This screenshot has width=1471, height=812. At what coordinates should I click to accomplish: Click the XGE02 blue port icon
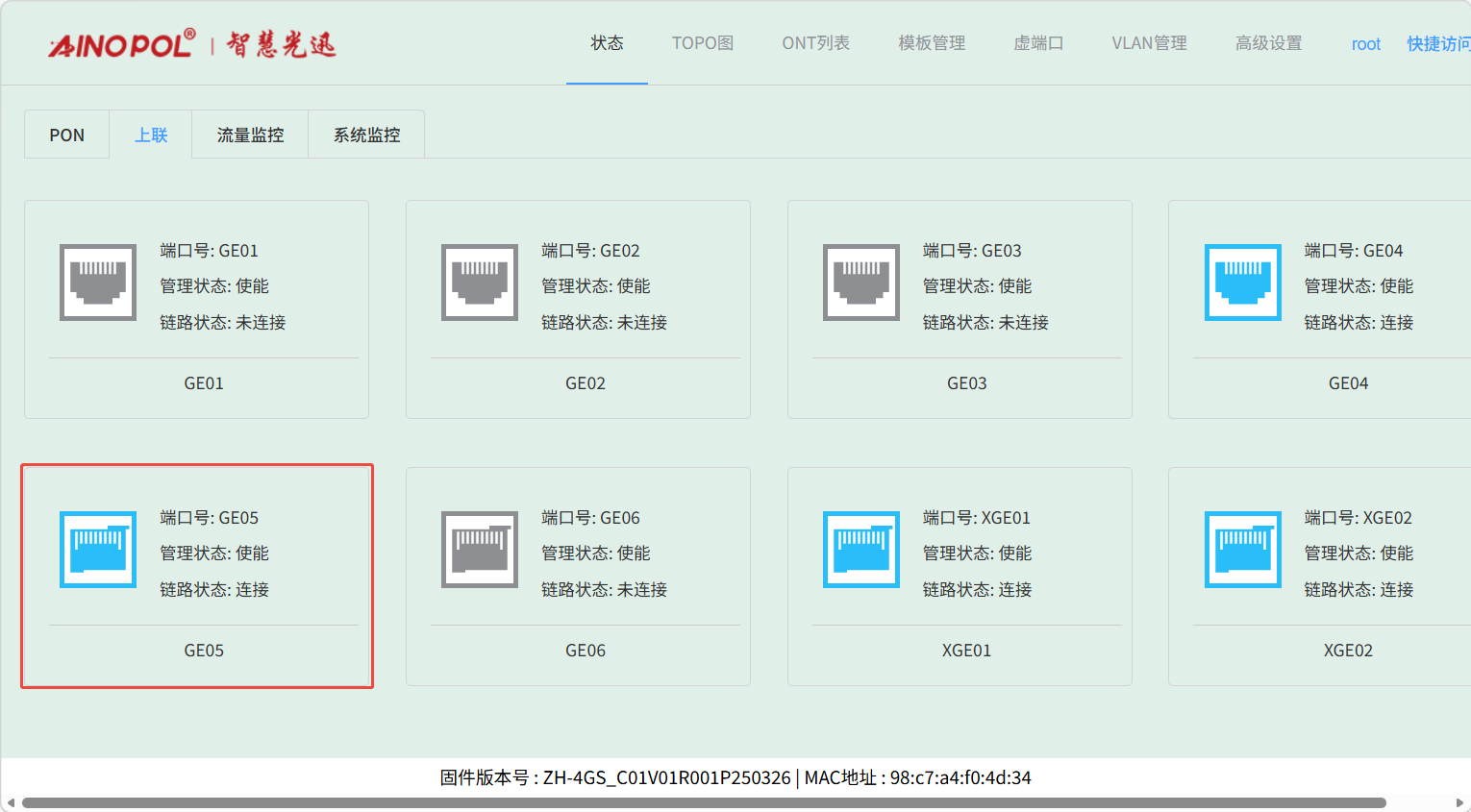pos(1243,549)
